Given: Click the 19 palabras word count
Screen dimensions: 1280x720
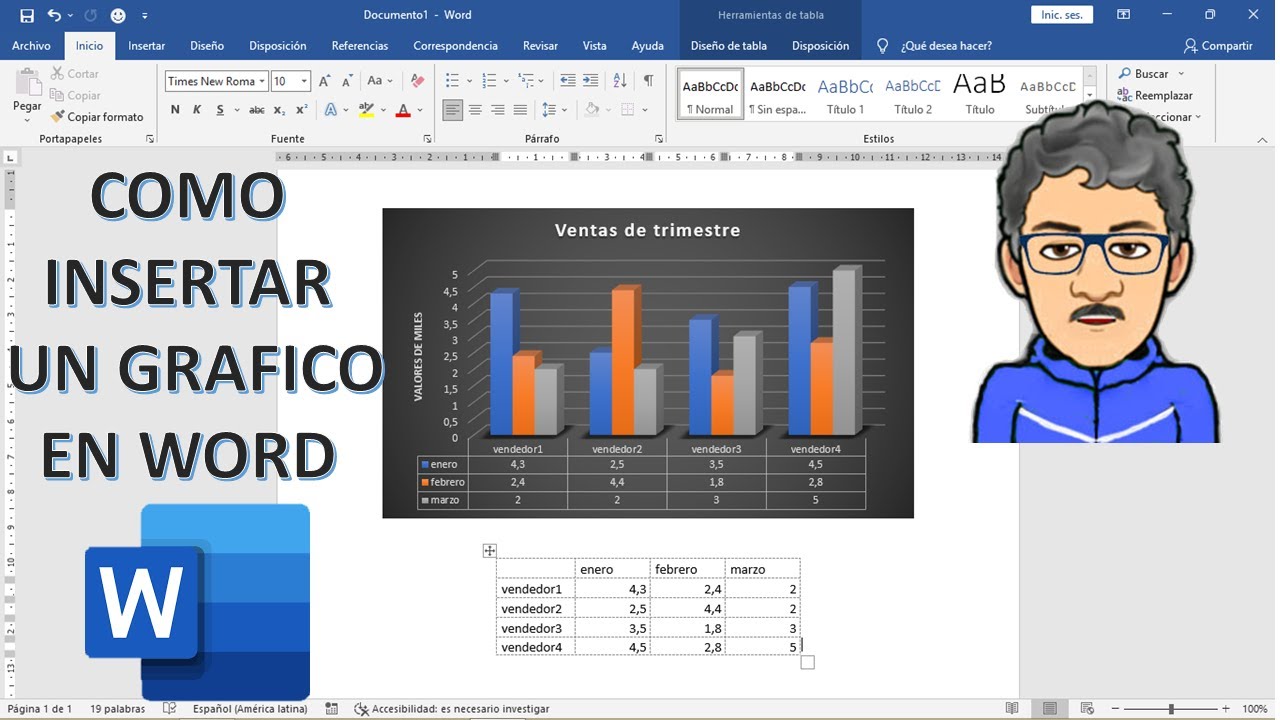Looking at the screenshot, I should 117,709.
